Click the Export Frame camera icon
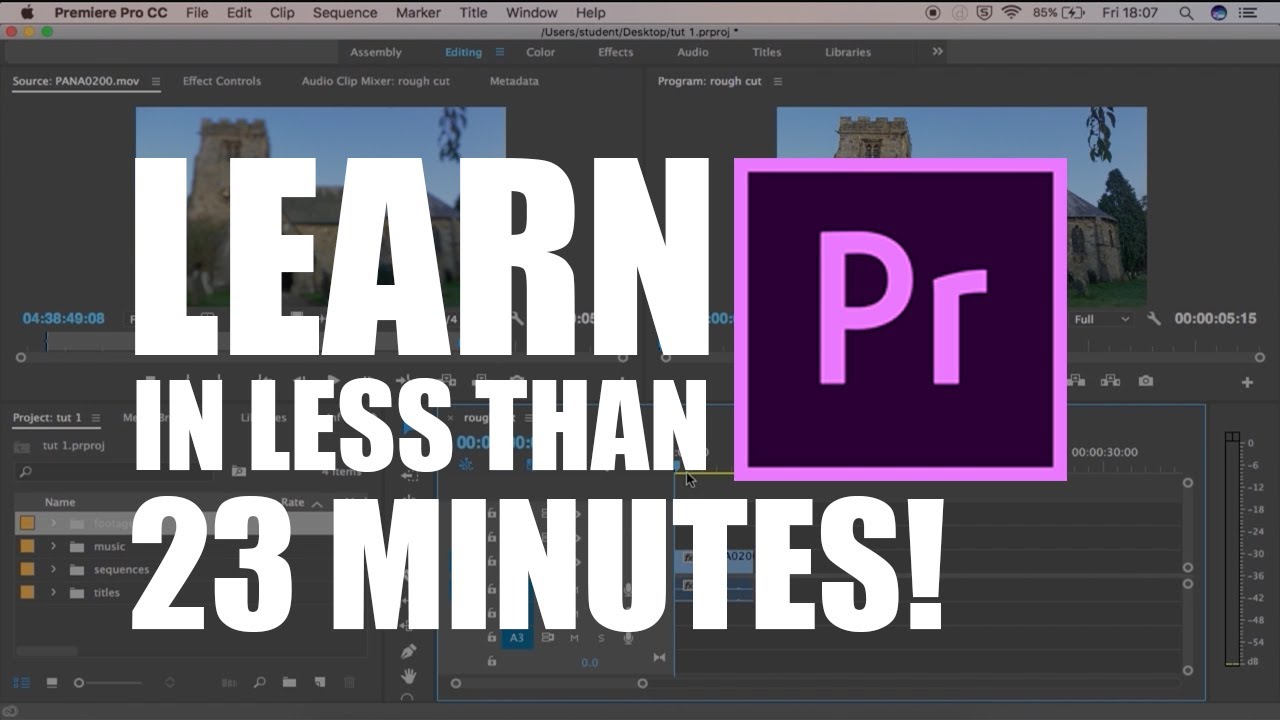The width and height of the screenshot is (1280, 720). click(x=1145, y=381)
